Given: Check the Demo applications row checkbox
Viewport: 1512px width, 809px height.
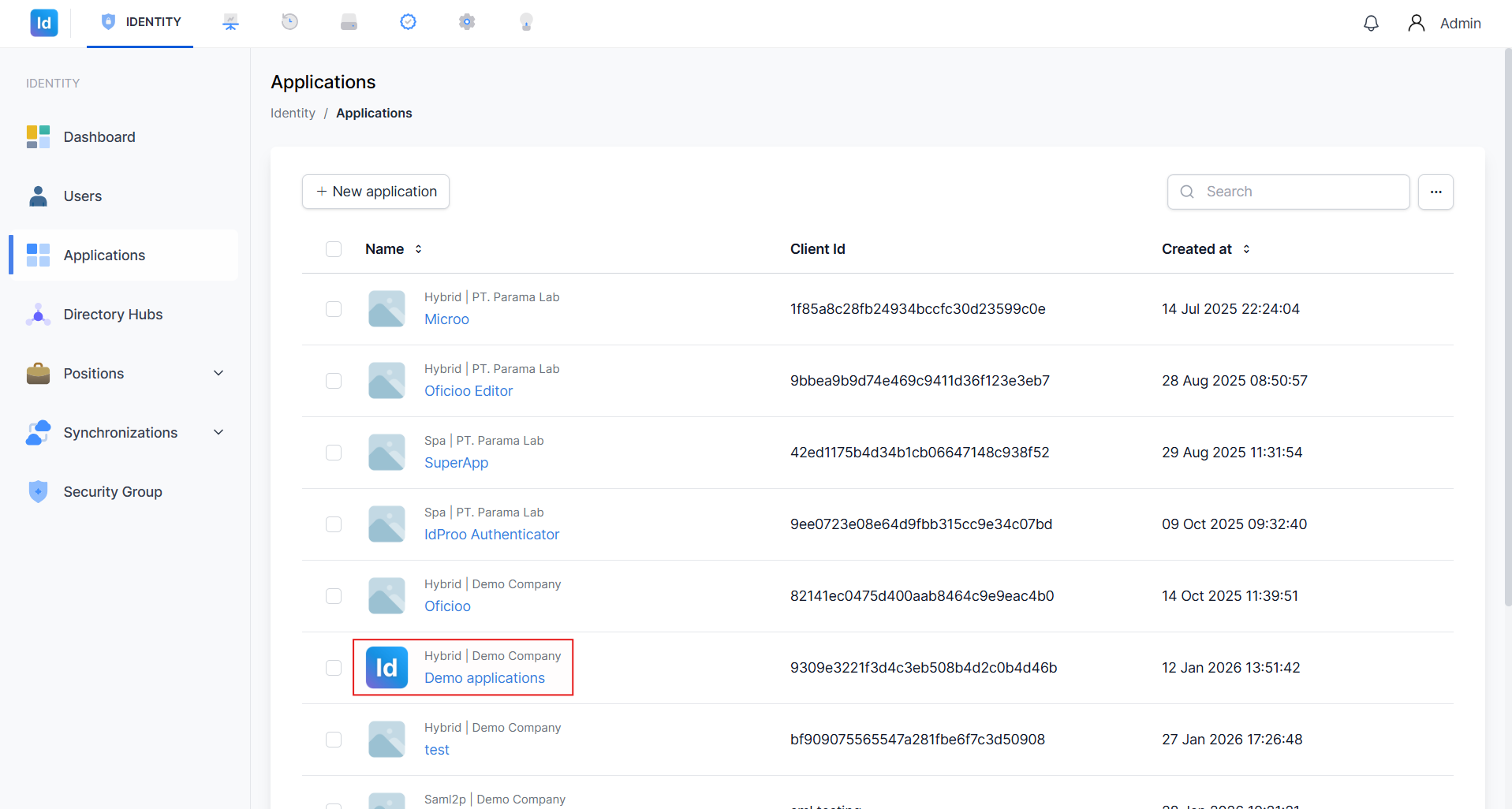Looking at the screenshot, I should click(334, 668).
